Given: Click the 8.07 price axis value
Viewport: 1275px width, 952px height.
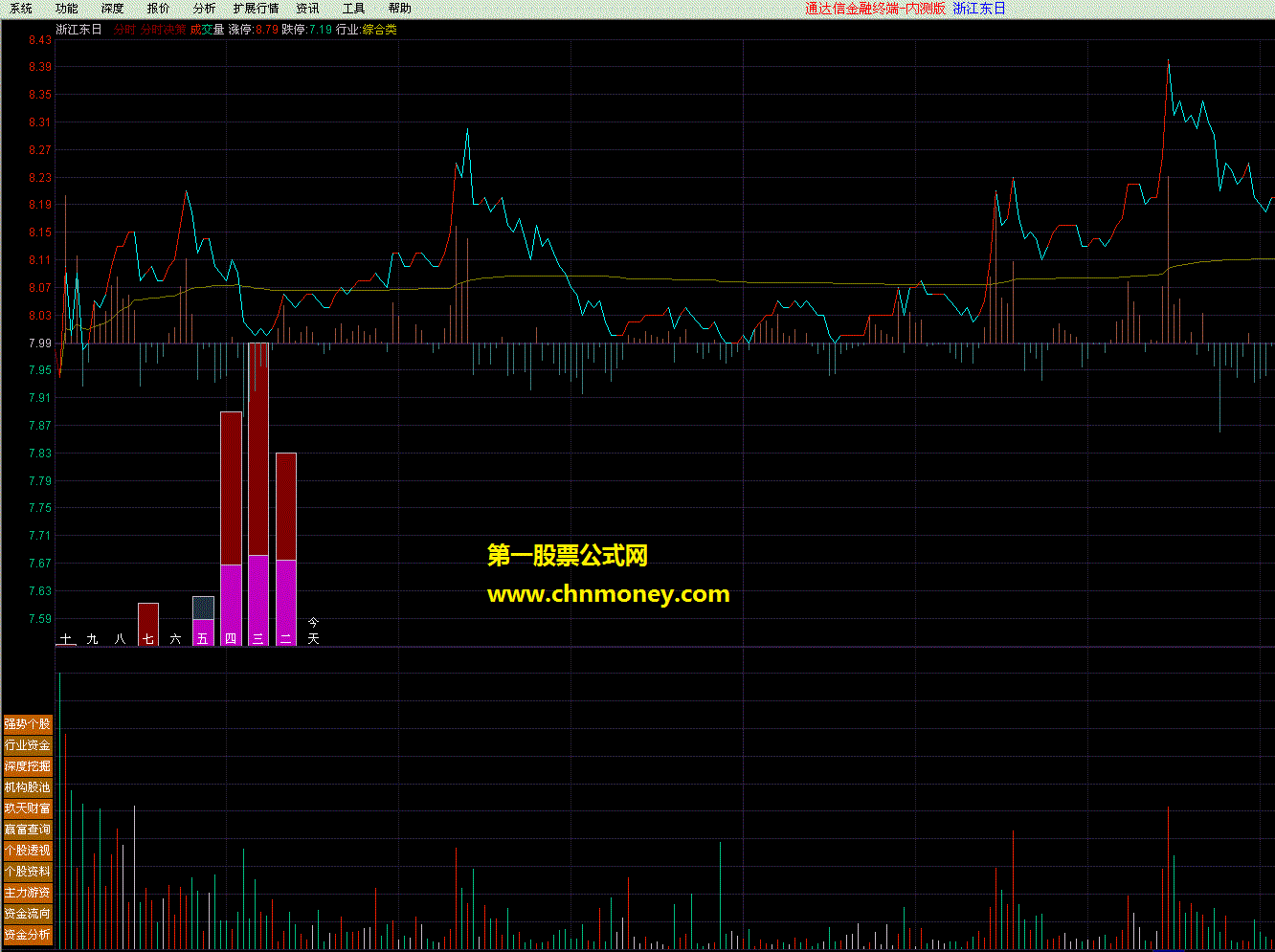Looking at the screenshot, I should [x=40, y=288].
